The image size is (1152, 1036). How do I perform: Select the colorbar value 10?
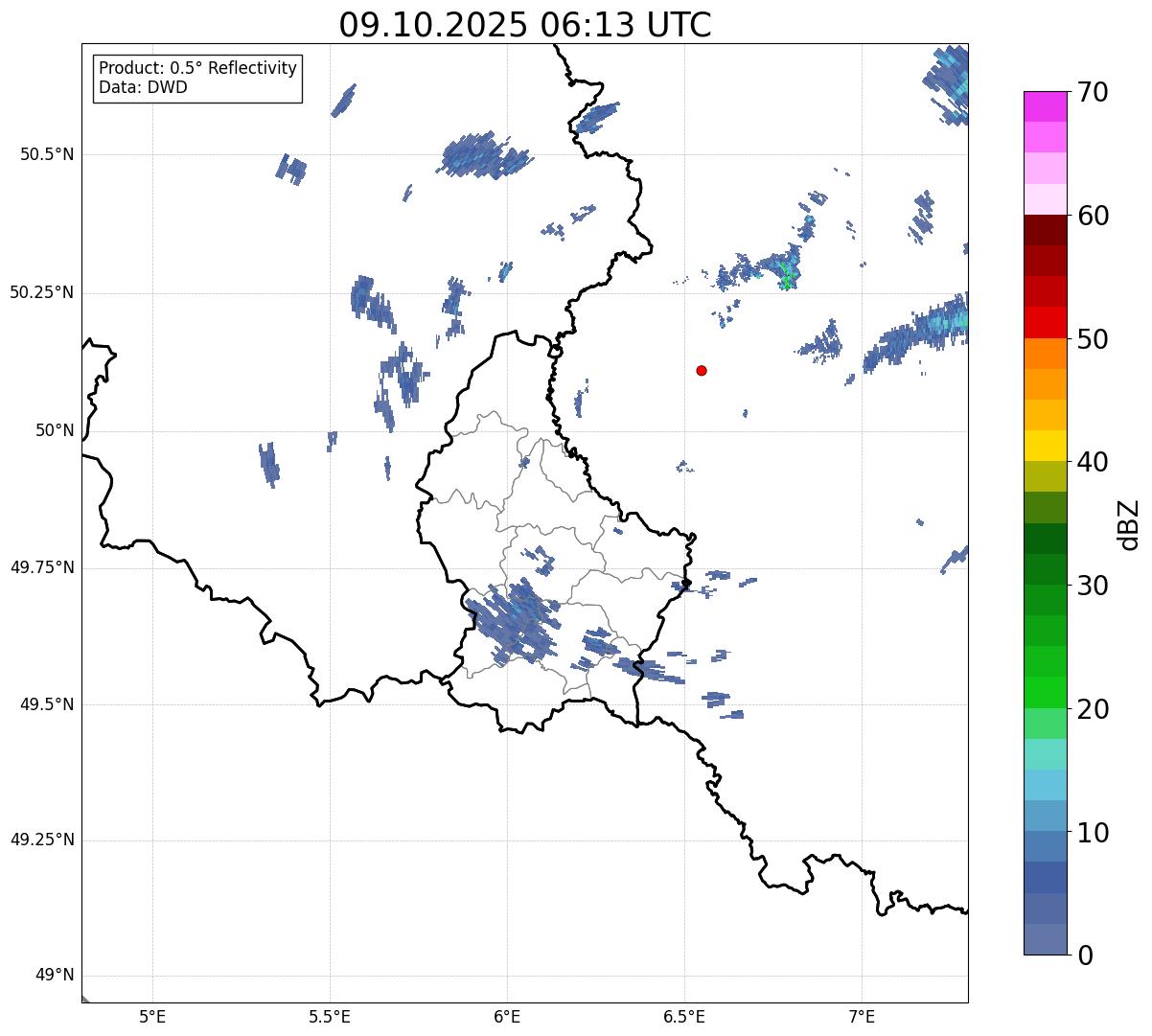point(1093,833)
